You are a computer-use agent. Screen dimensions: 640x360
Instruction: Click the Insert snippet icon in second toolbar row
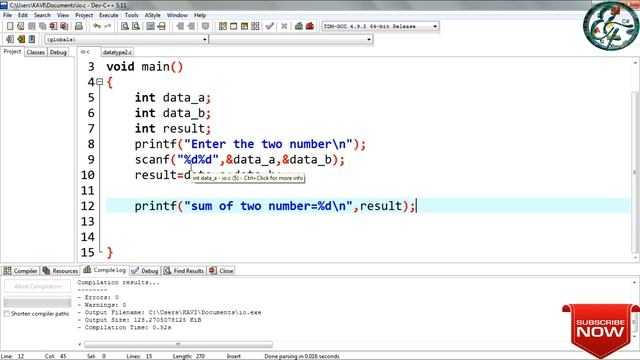pyautogui.click(x=10, y=39)
